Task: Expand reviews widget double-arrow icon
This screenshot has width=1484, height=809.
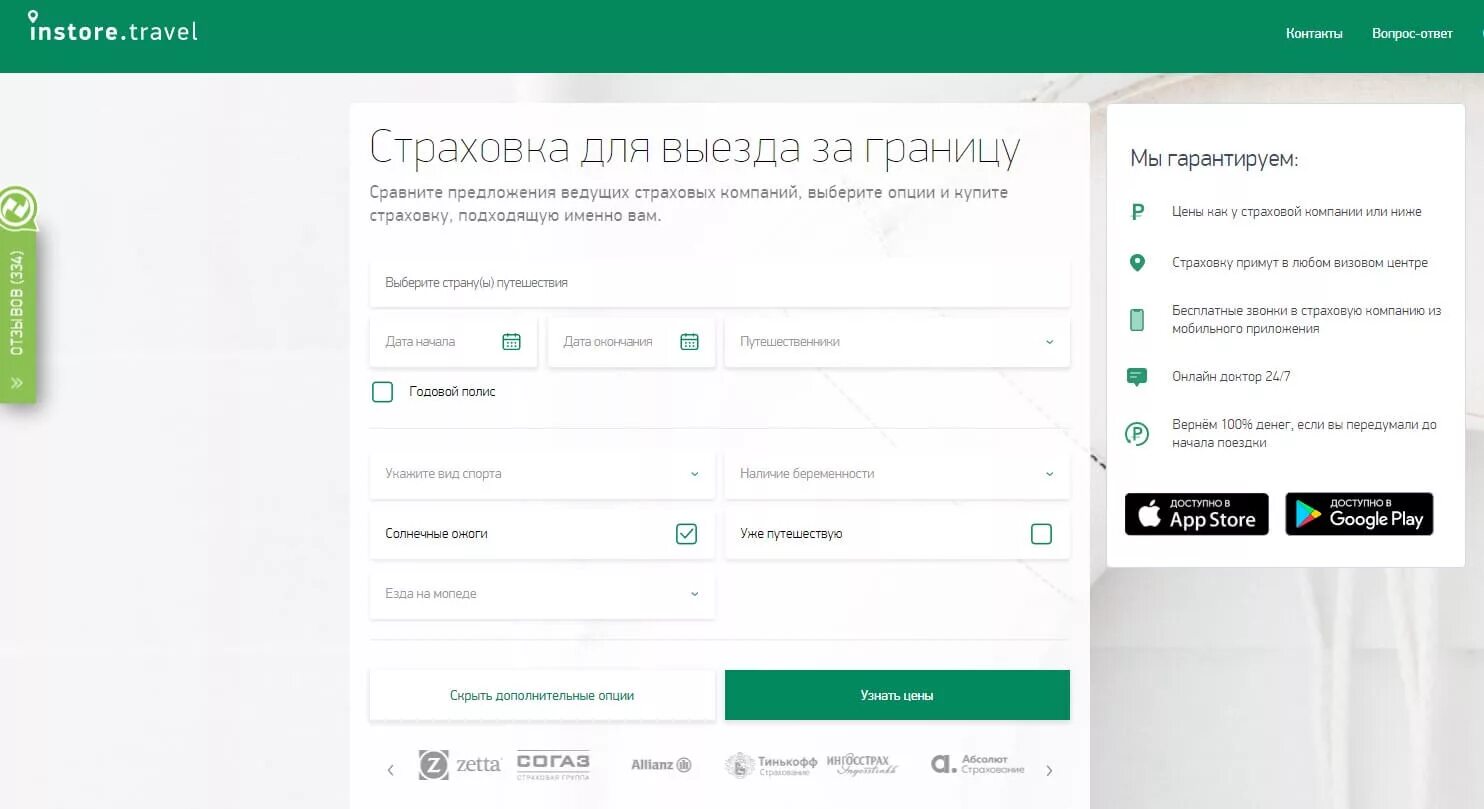Action: tap(17, 383)
